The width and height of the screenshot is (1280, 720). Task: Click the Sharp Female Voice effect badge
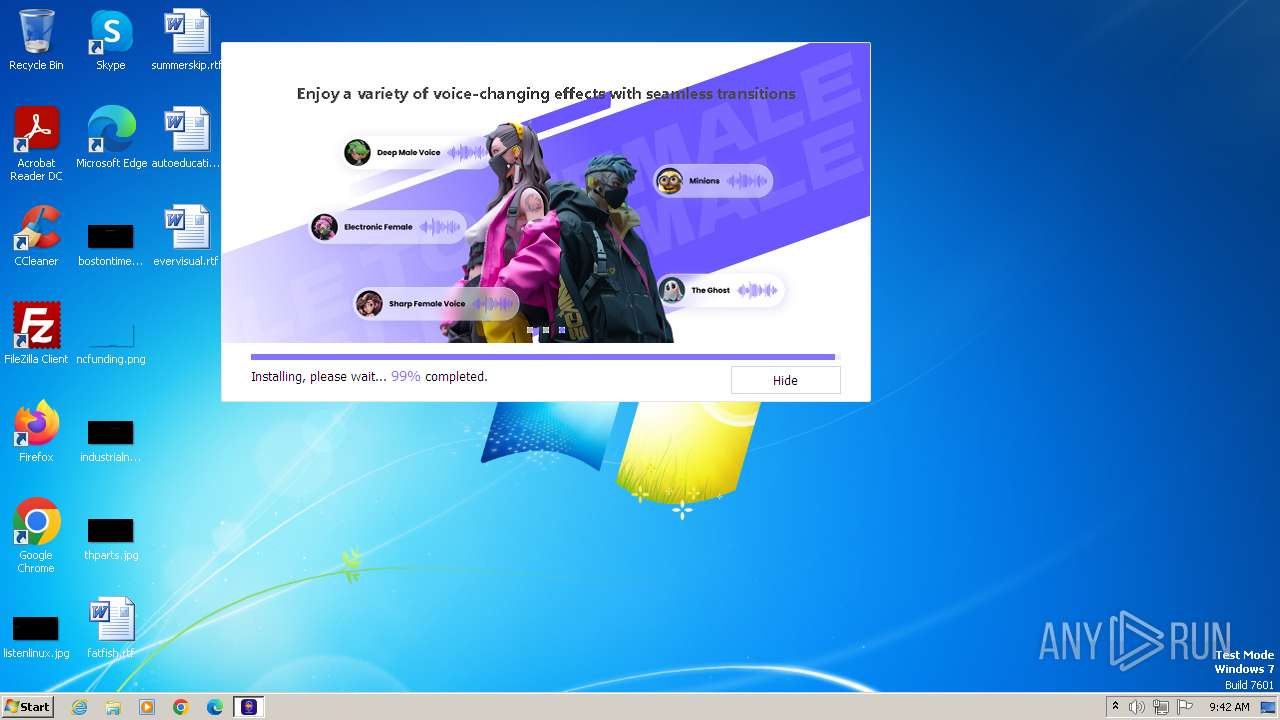click(x=436, y=303)
